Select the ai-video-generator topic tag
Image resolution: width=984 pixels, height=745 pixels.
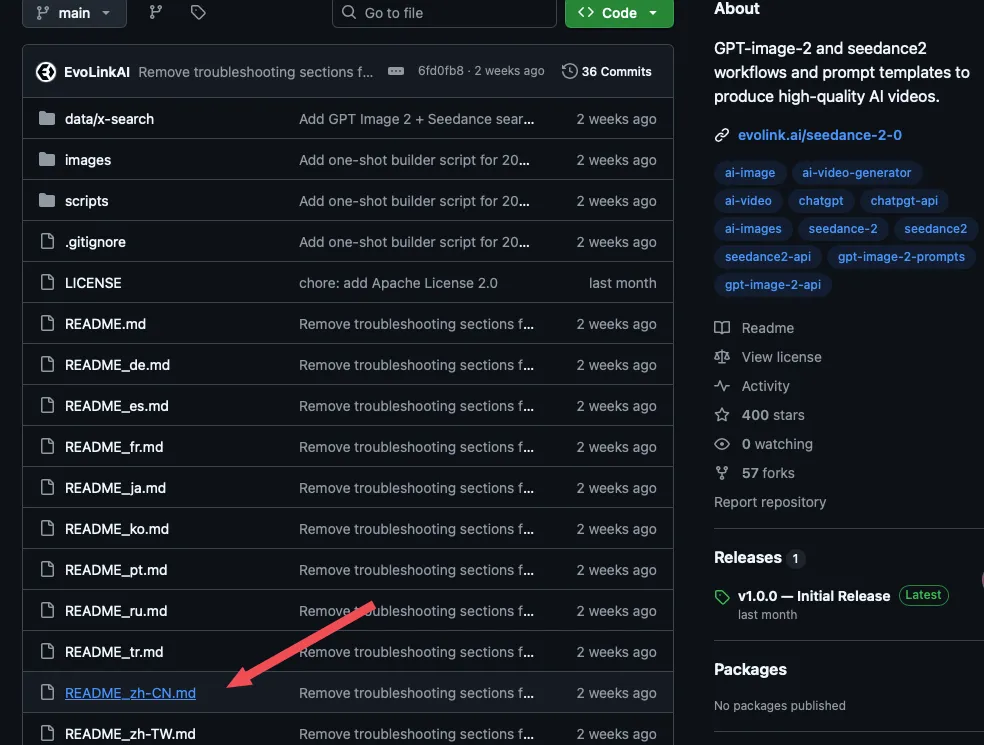[x=857, y=173]
